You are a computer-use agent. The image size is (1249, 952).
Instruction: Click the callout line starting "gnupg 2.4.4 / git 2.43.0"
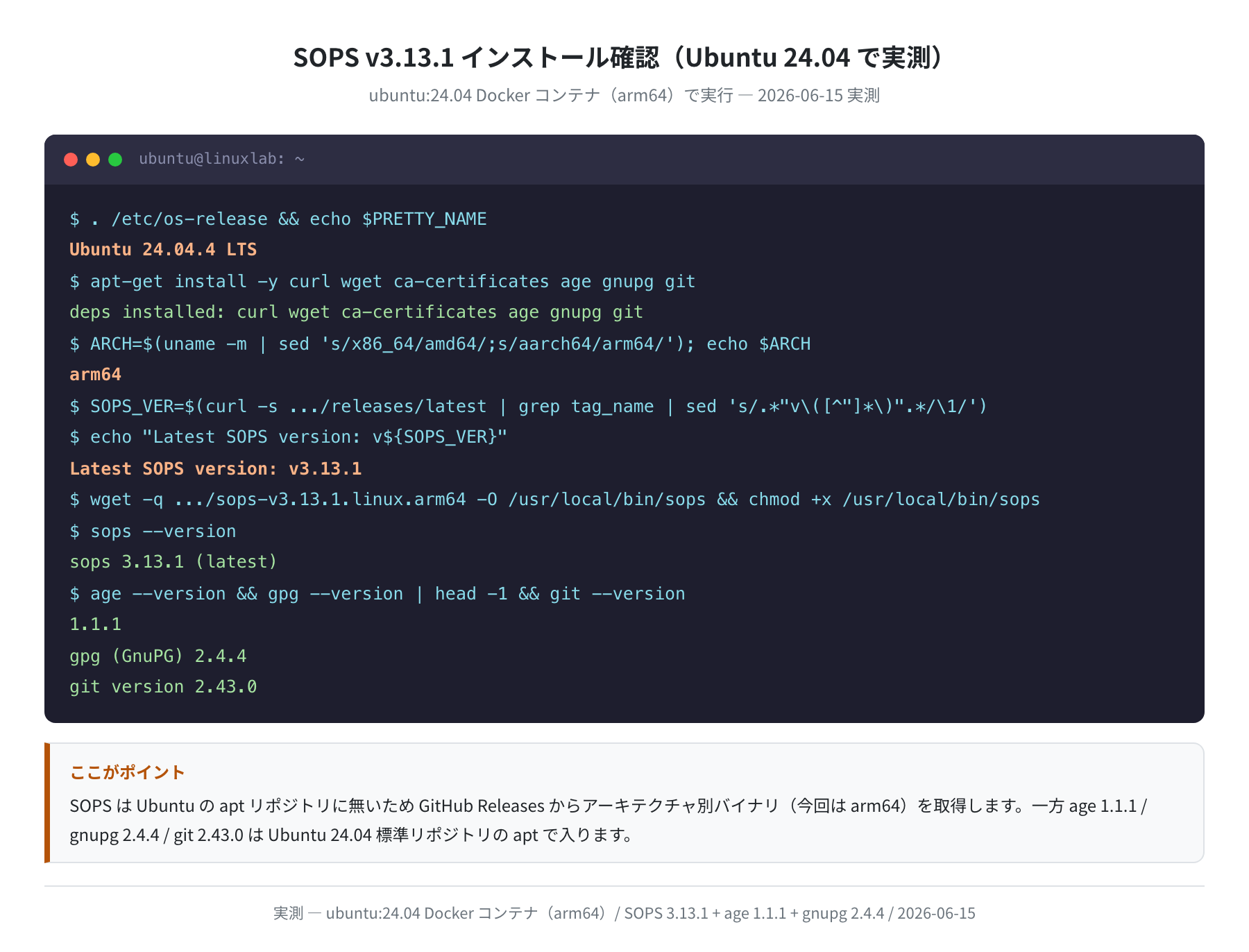pos(351,835)
